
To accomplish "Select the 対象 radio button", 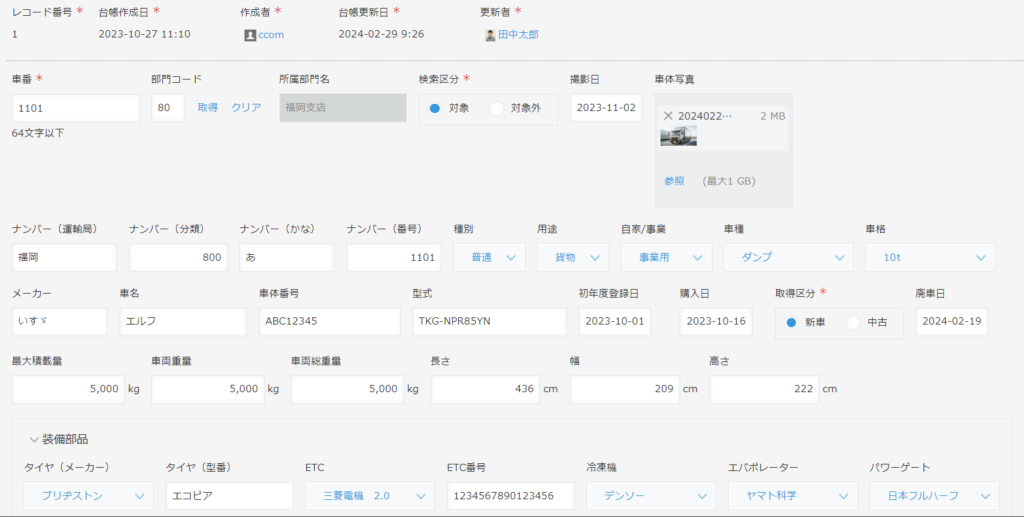I will pos(435,108).
